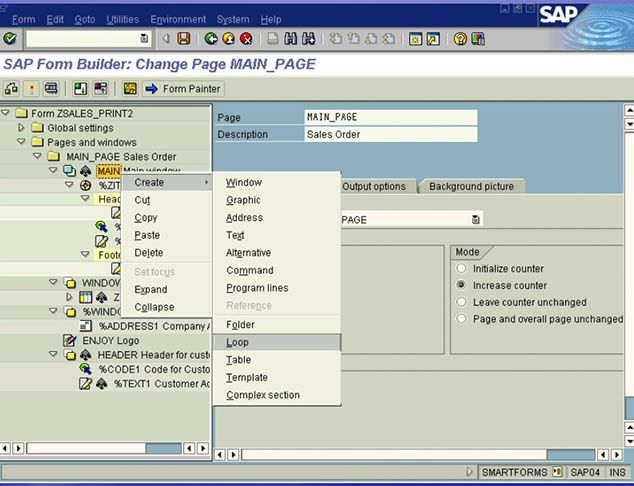Click the Description field Sales Order
The width and height of the screenshot is (634, 486).
[x=391, y=134]
